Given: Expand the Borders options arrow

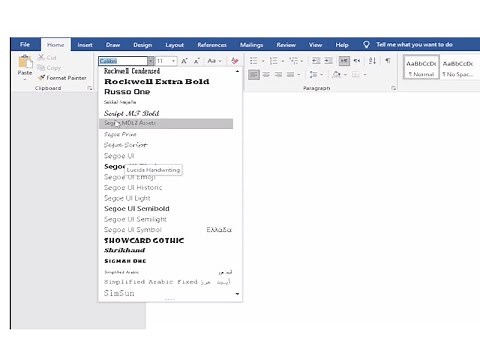Looking at the screenshot, I should click(x=365, y=75).
